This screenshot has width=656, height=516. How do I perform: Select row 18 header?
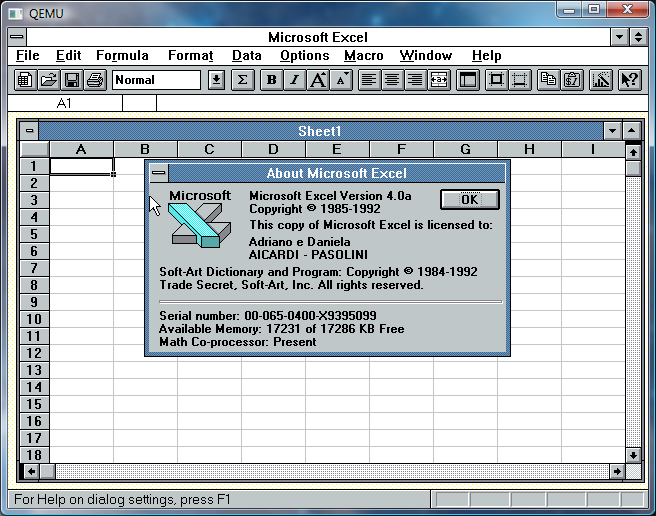(x=34, y=455)
